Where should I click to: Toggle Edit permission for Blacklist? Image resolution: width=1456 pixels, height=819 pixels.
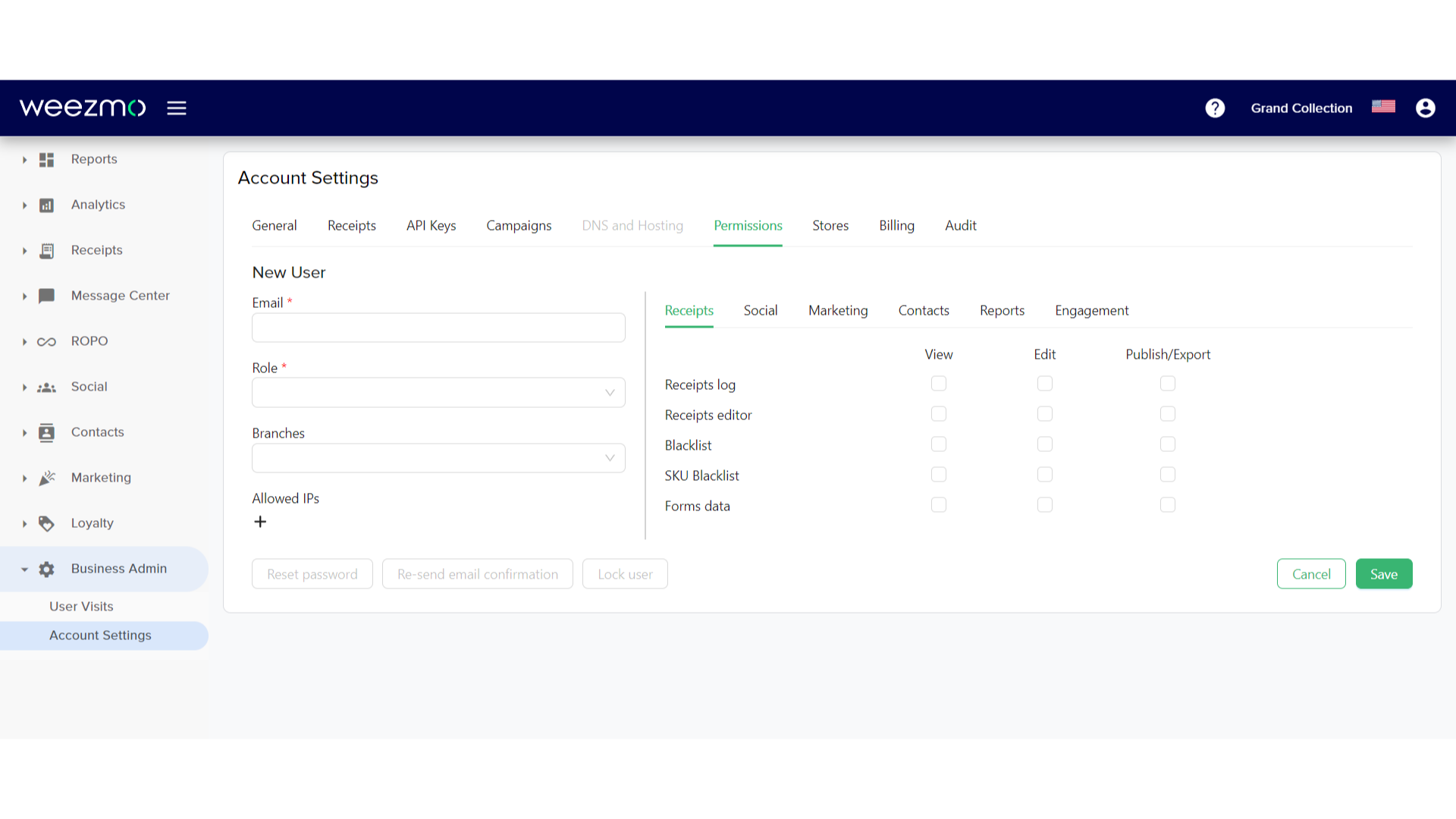pyautogui.click(x=1044, y=444)
